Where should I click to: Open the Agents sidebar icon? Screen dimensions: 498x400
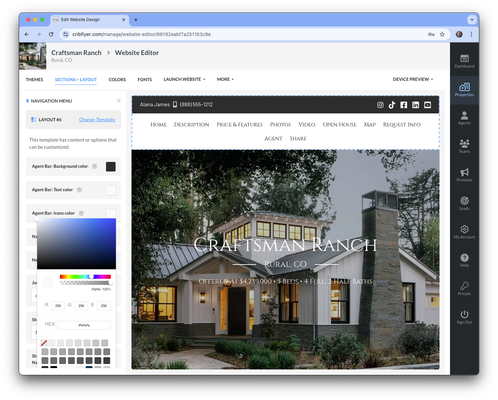pos(464,115)
